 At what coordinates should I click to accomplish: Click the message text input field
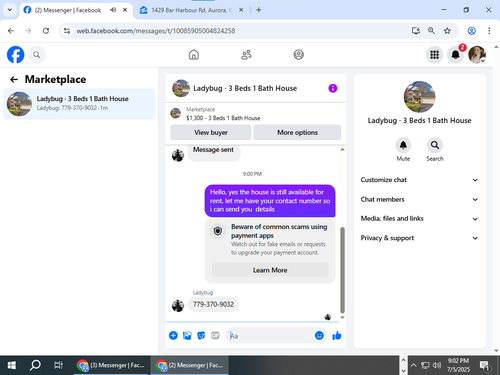pos(271,336)
